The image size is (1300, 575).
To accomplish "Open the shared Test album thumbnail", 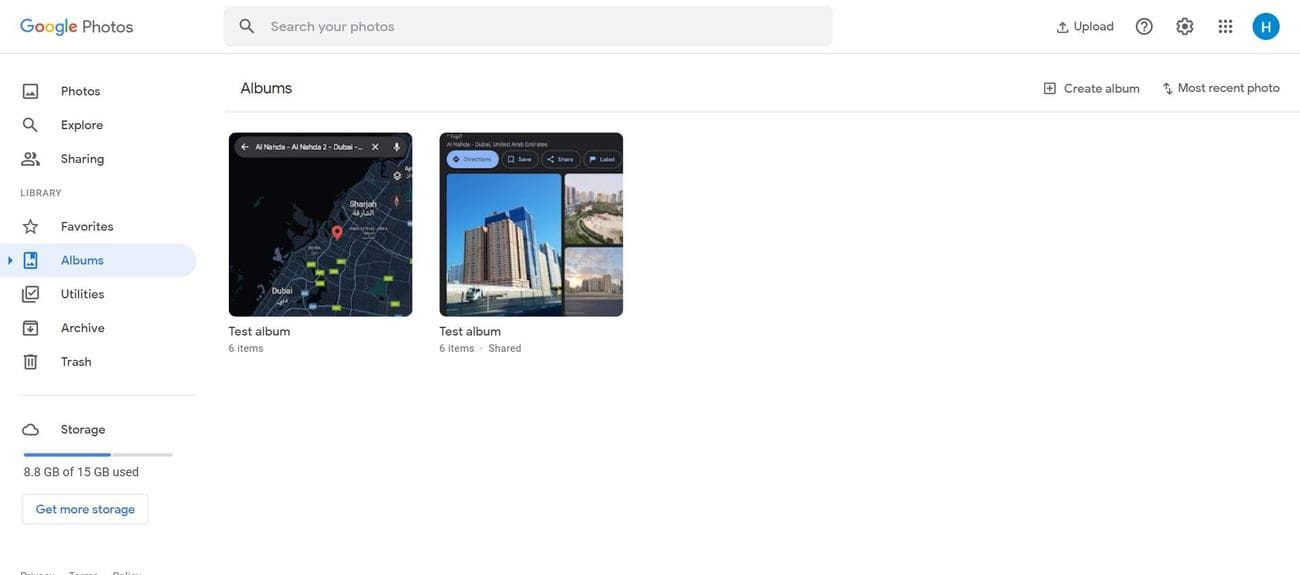I will [x=531, y=225].
